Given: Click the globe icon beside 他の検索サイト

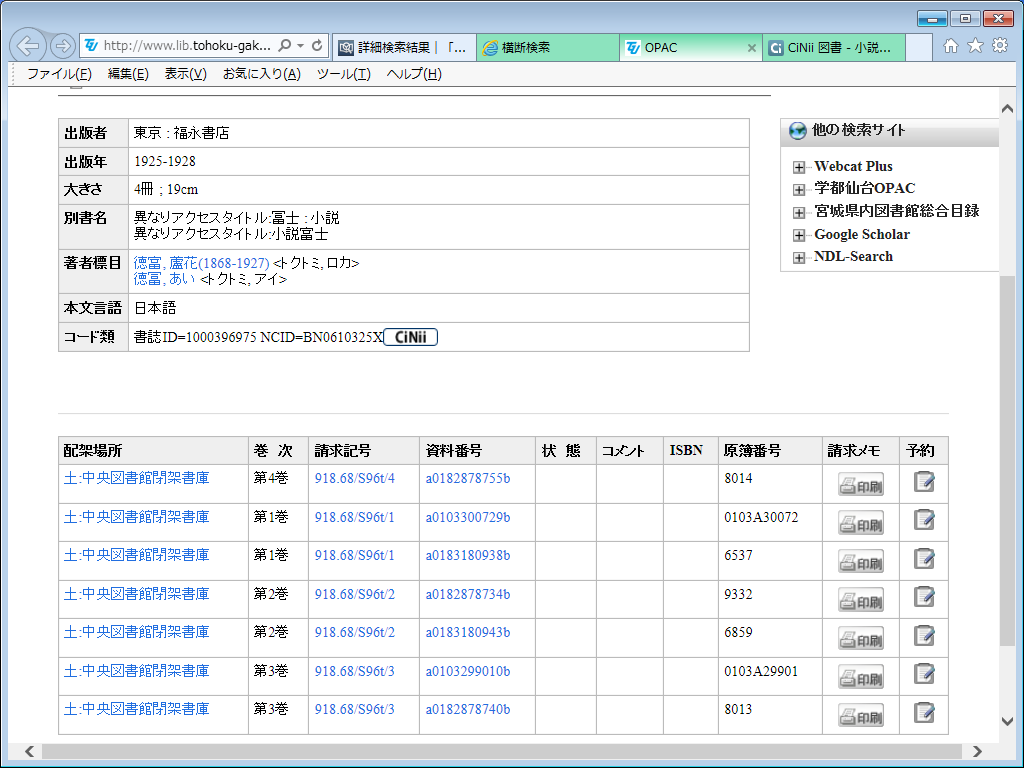Looking at the screenshot, I should coord(797,131).
